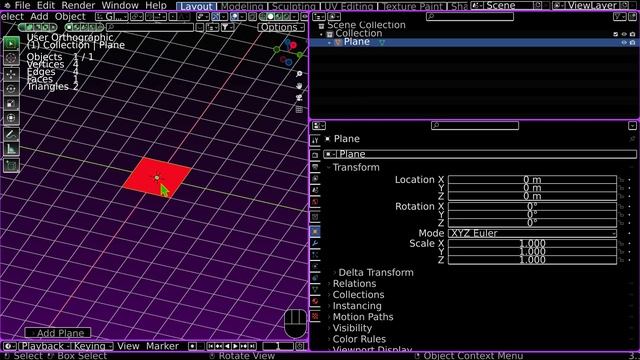
Task: Select the Measure tool
Action: click(11, 149)
